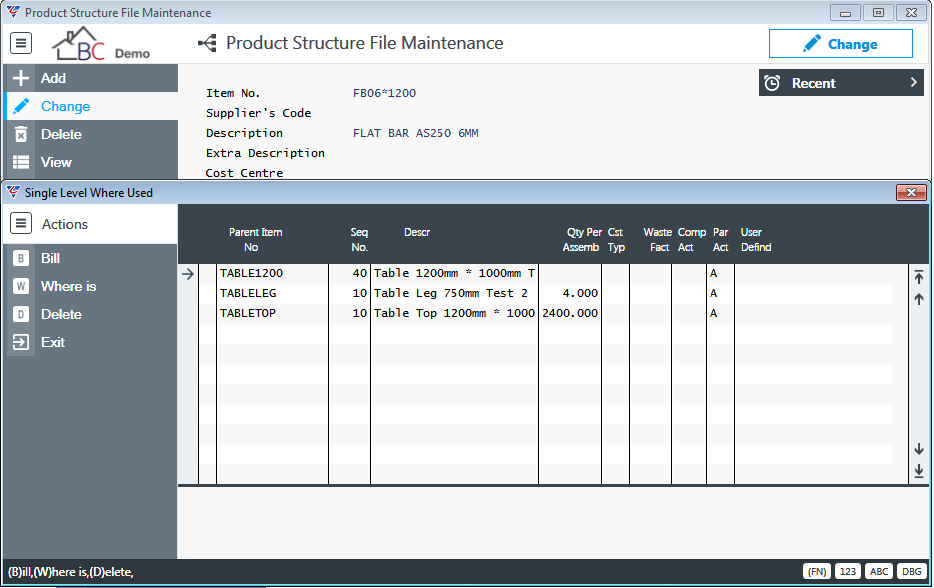Click the Exit door arrow icon
The width and height of the screenshot is (934, 588).
(x=21, y=342)
